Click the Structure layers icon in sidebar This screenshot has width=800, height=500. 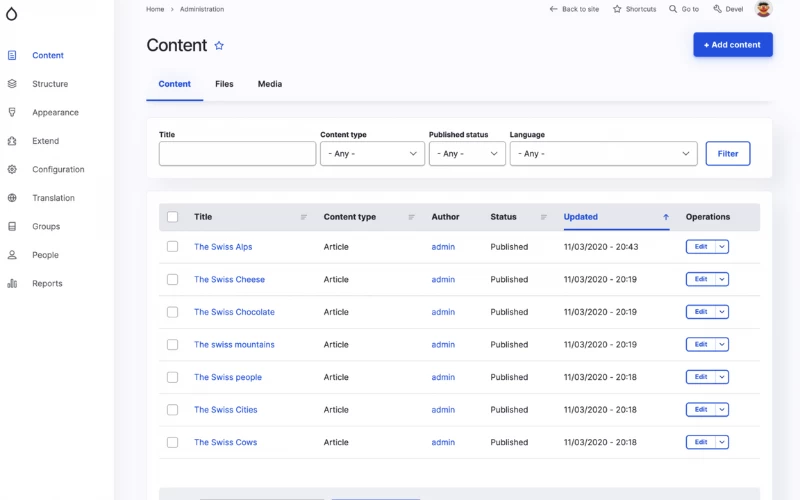(x=12, y=84)
